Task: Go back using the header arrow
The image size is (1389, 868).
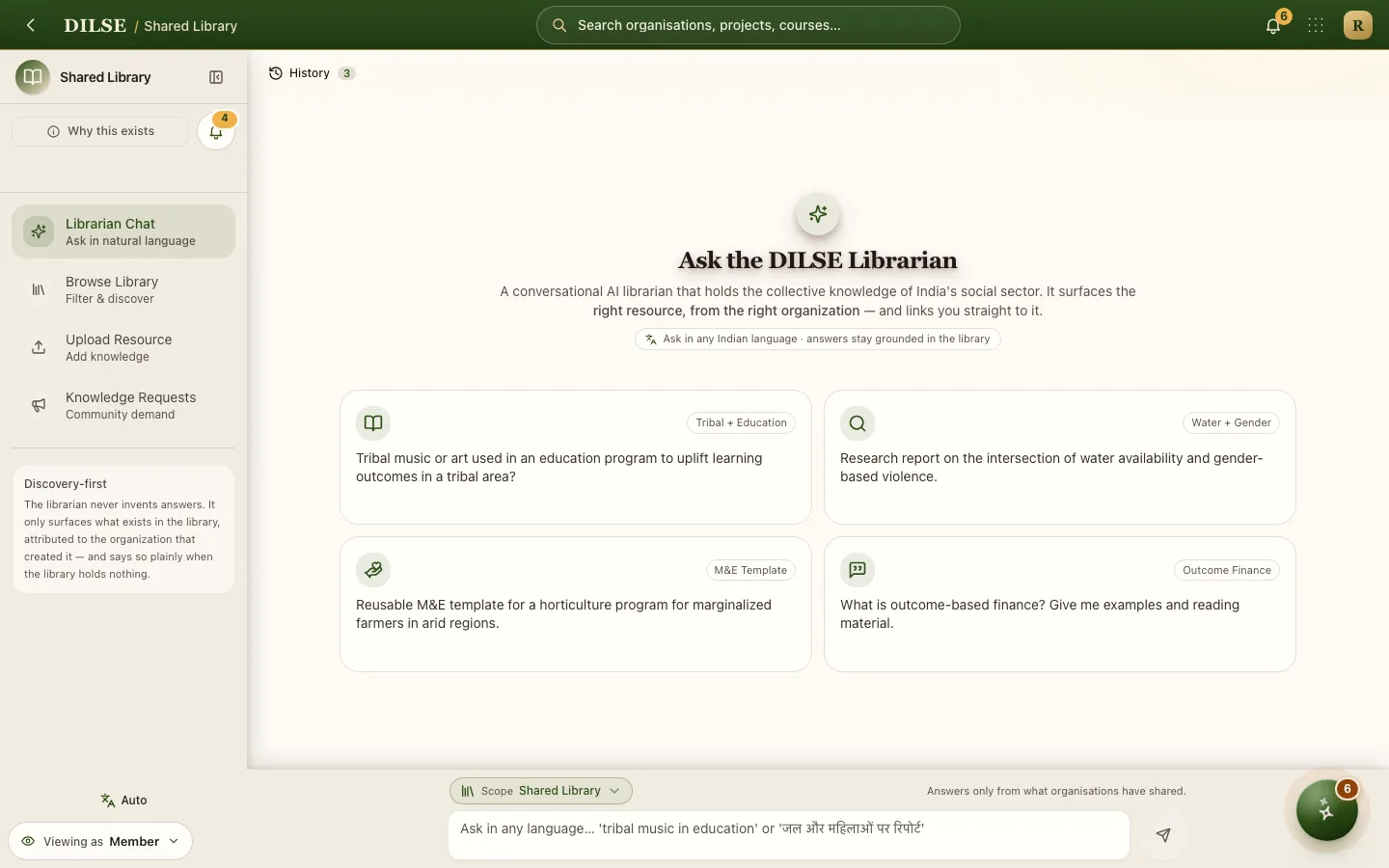Action: [31, 25]
